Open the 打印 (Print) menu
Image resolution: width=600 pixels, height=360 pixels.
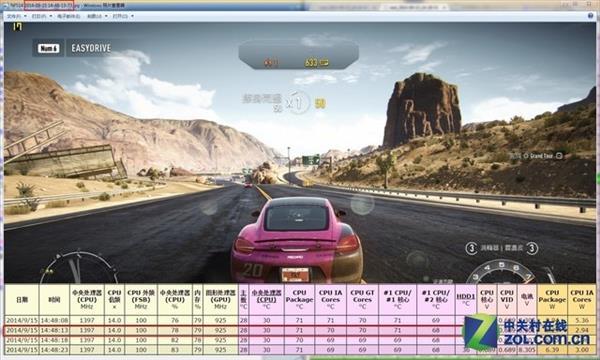pyautogui.click(x=39, y=16)
